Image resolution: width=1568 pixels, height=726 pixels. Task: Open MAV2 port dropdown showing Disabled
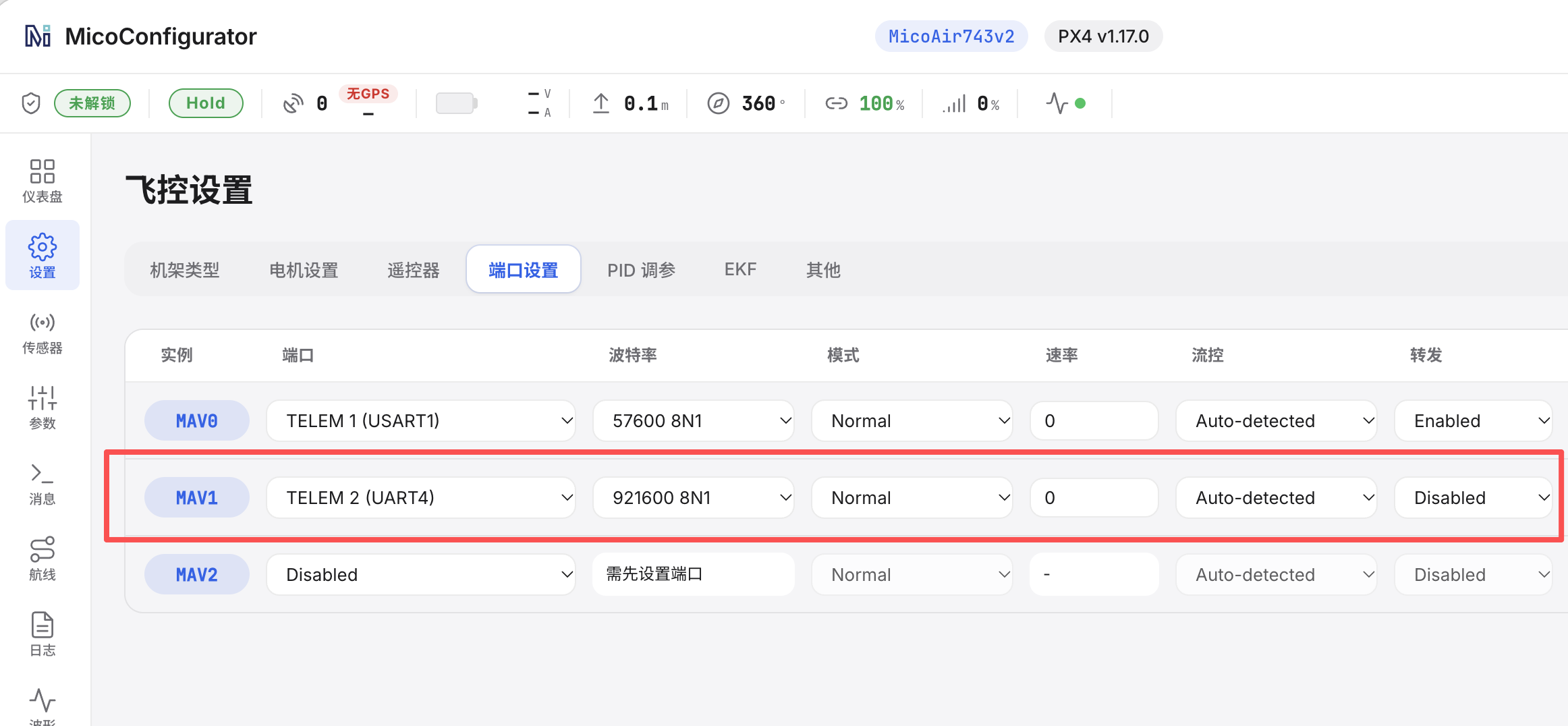(421, 575)
